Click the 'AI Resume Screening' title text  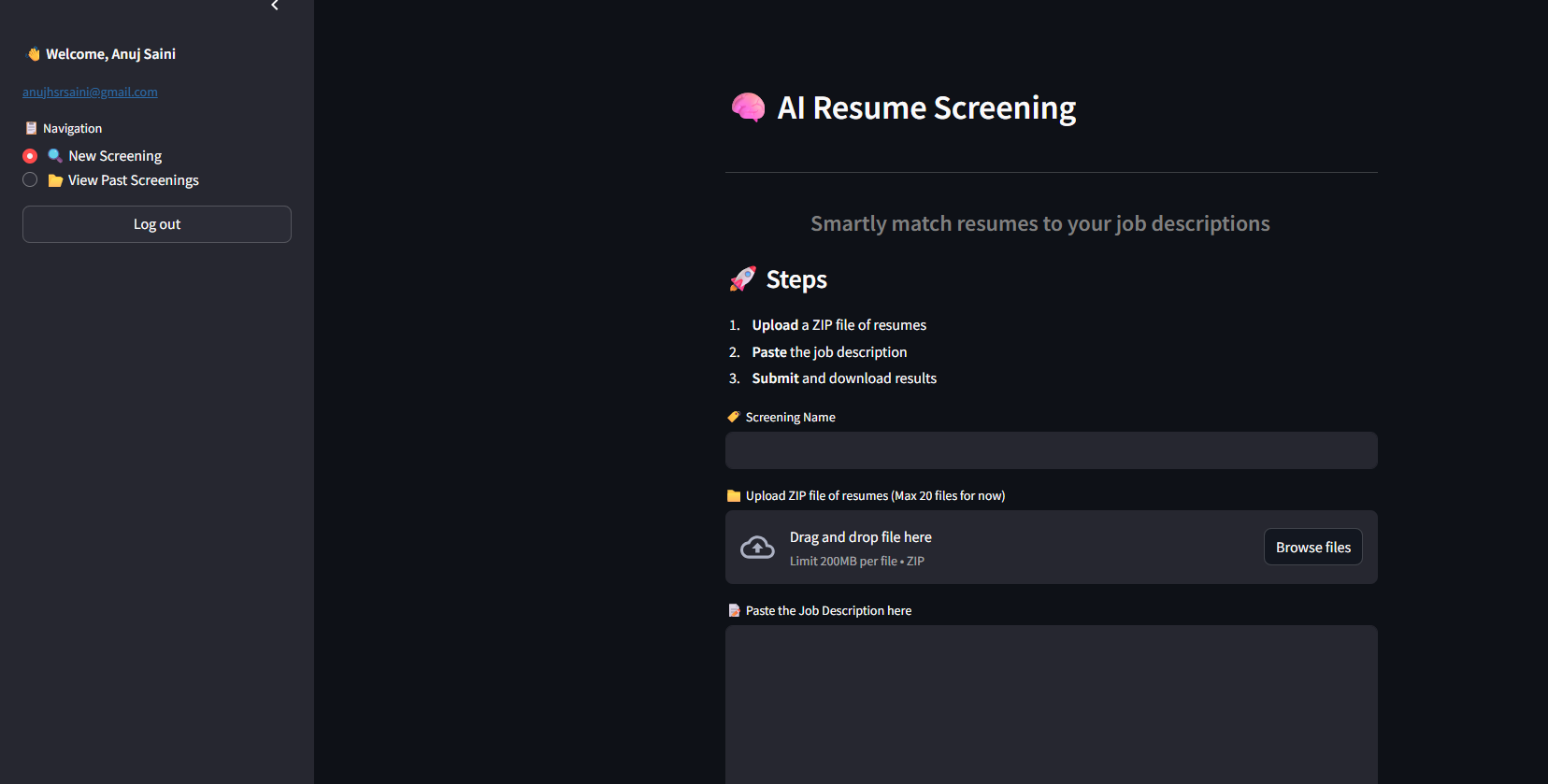pyautogui.click(x=926, y=108)
